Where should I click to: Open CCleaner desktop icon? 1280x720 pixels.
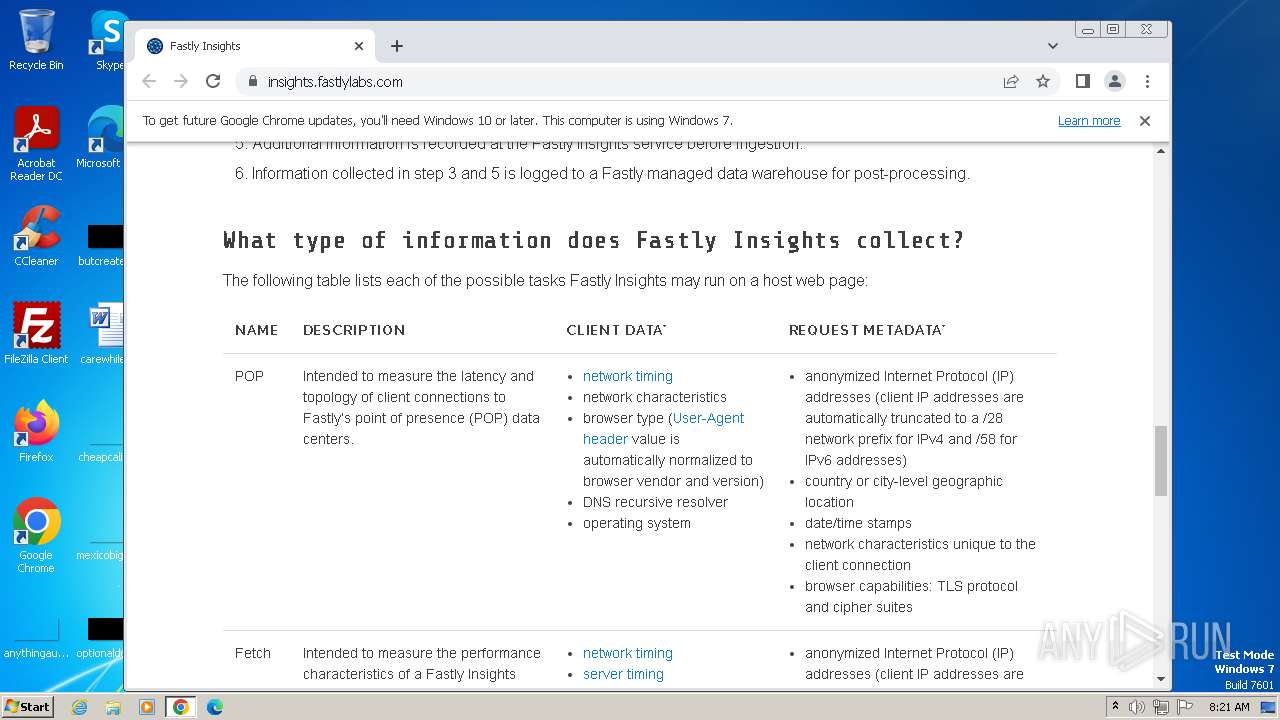click(36, 237)
